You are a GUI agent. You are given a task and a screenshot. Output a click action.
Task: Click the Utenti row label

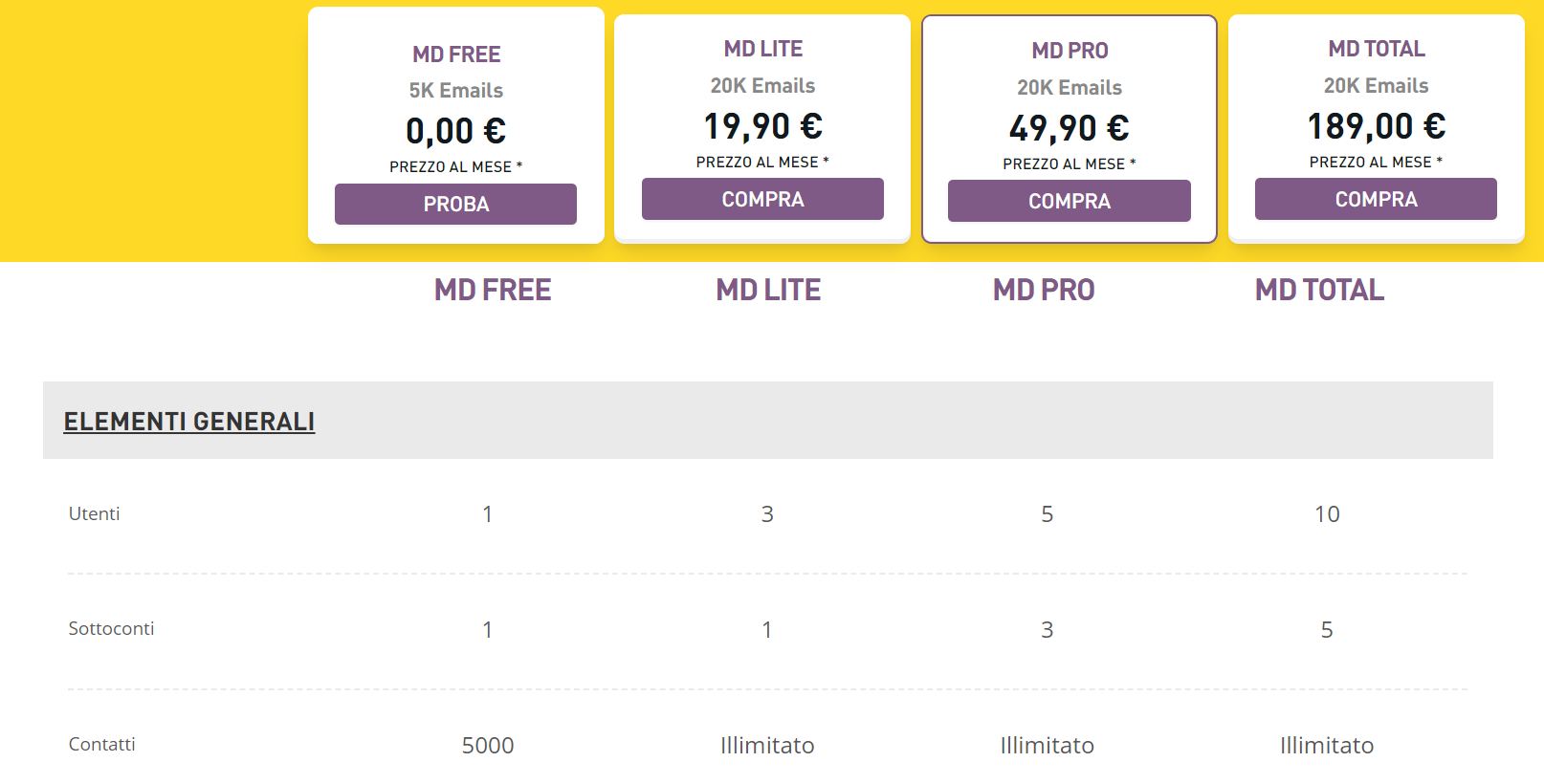[x=95, y=513]
